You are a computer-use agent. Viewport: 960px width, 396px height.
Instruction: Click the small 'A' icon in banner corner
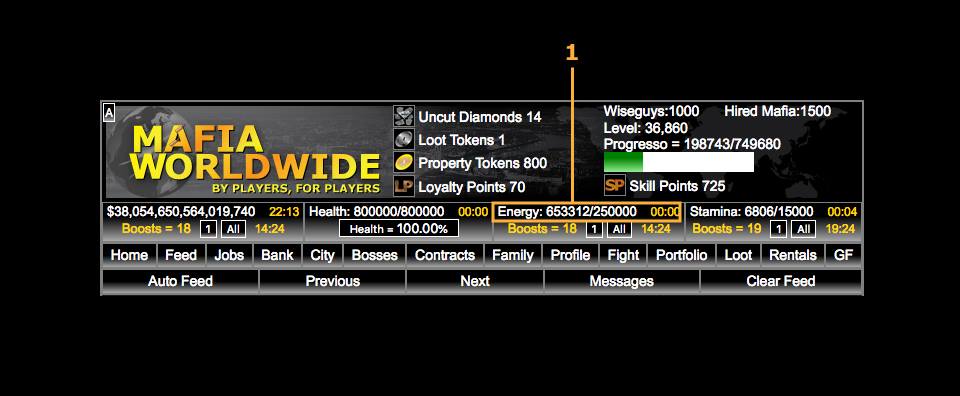click(109, 113)
